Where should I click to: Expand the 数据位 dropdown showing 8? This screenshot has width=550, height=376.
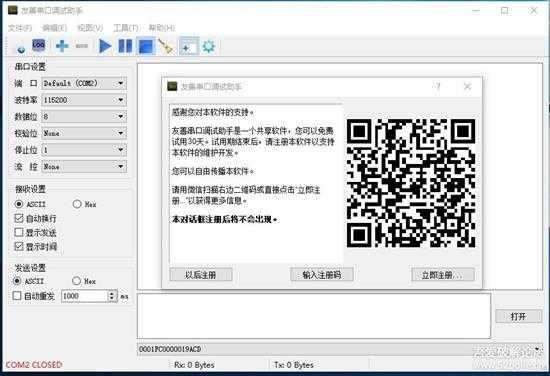(x=84, y=116)
